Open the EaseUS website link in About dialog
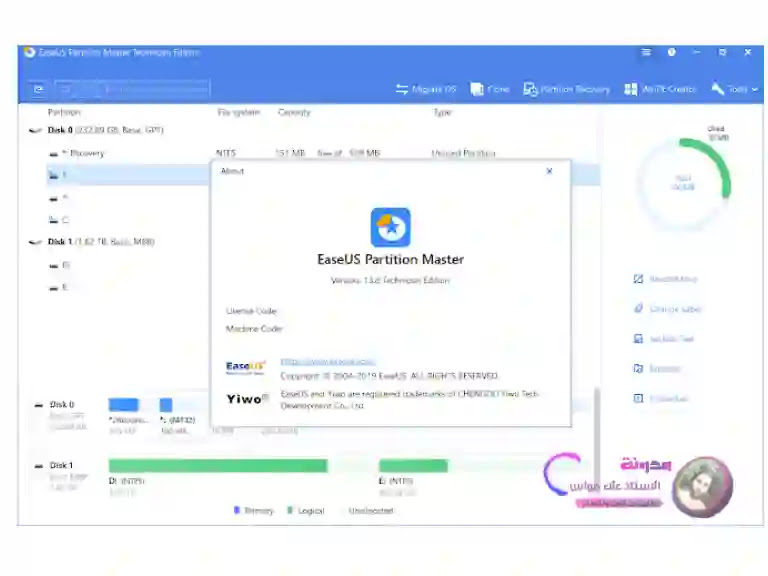Viewport: 768px width, 576px height. click(328, 361)
